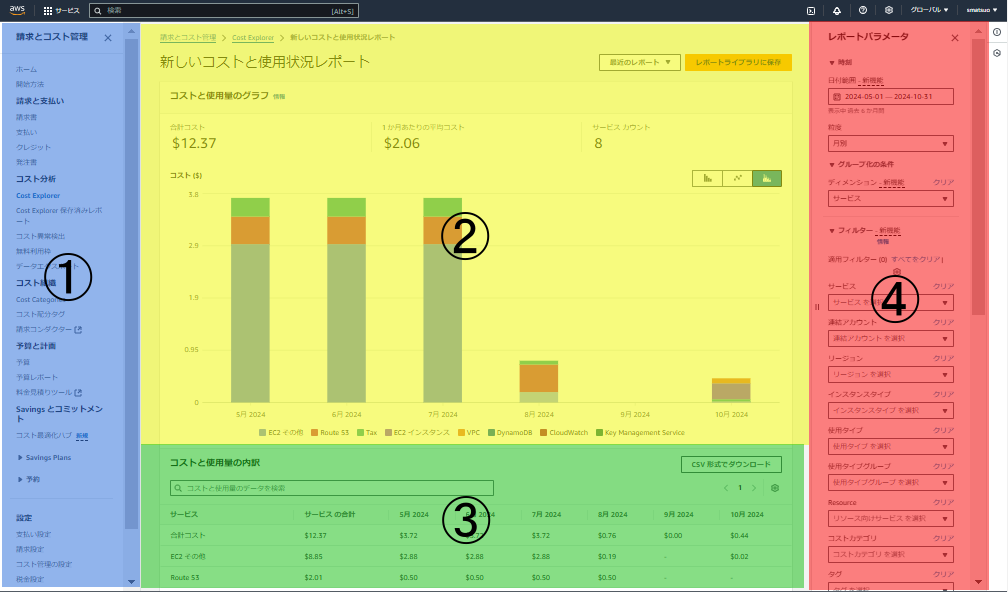Image resolution: width=1008 pixels, height=592 pixels.
Task: Open the help question mark icon
Action: tap(863, 10)
